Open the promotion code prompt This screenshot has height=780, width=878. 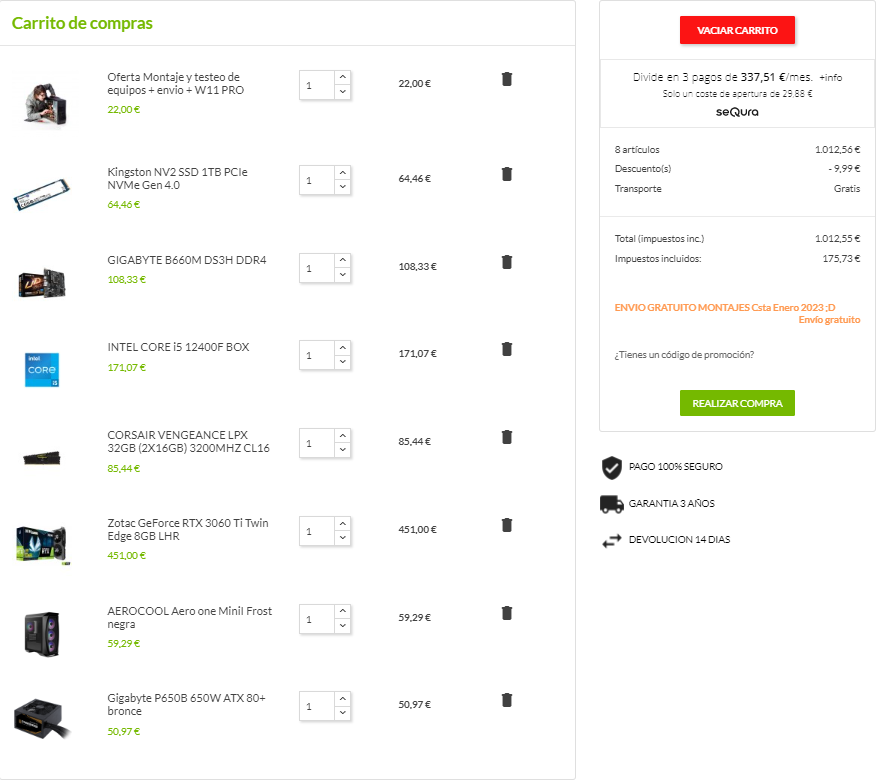click(x=684, y=355)
